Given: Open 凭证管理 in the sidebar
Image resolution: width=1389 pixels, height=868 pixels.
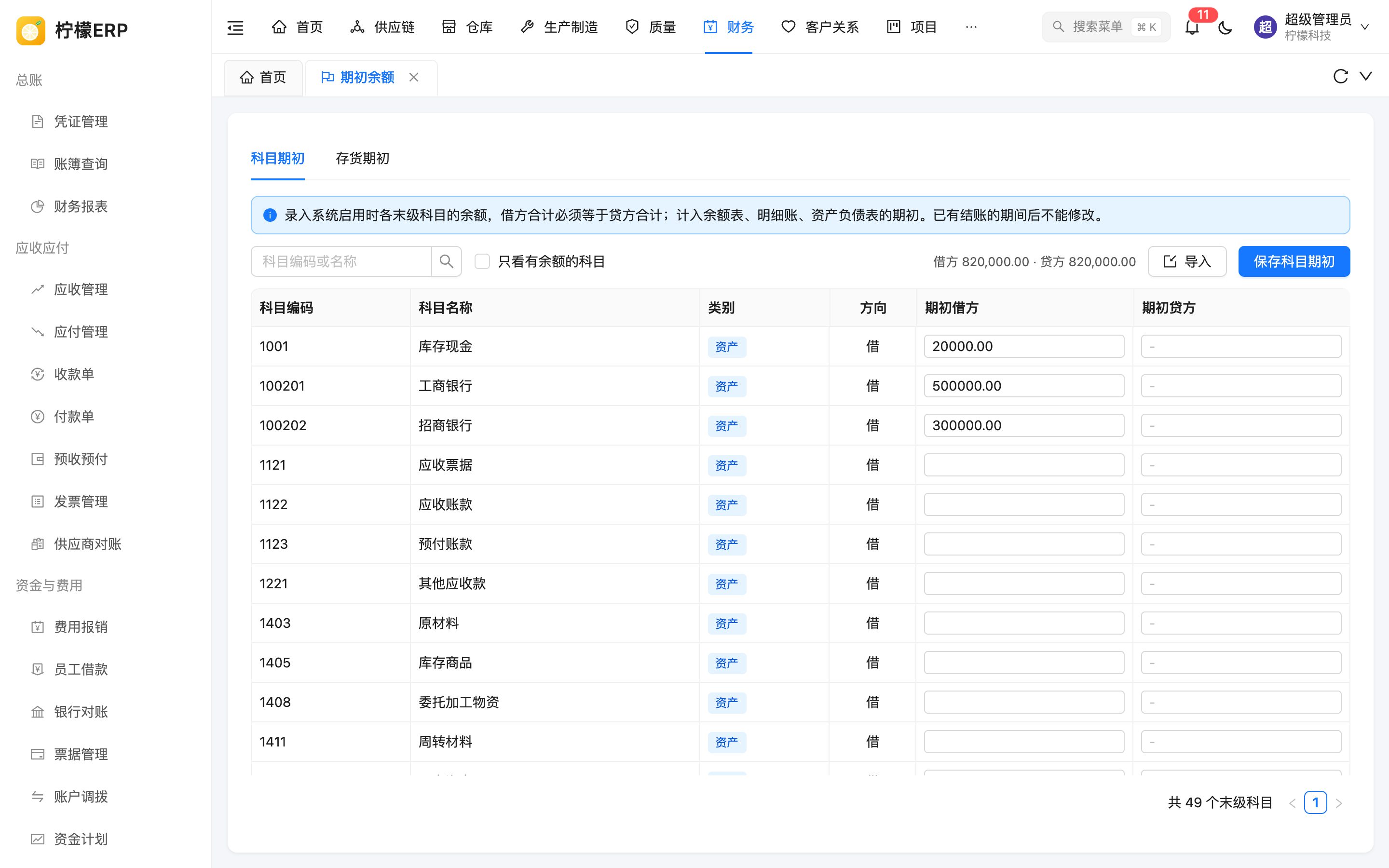Looking at the screenshot, I should click(x=81, y=122).
